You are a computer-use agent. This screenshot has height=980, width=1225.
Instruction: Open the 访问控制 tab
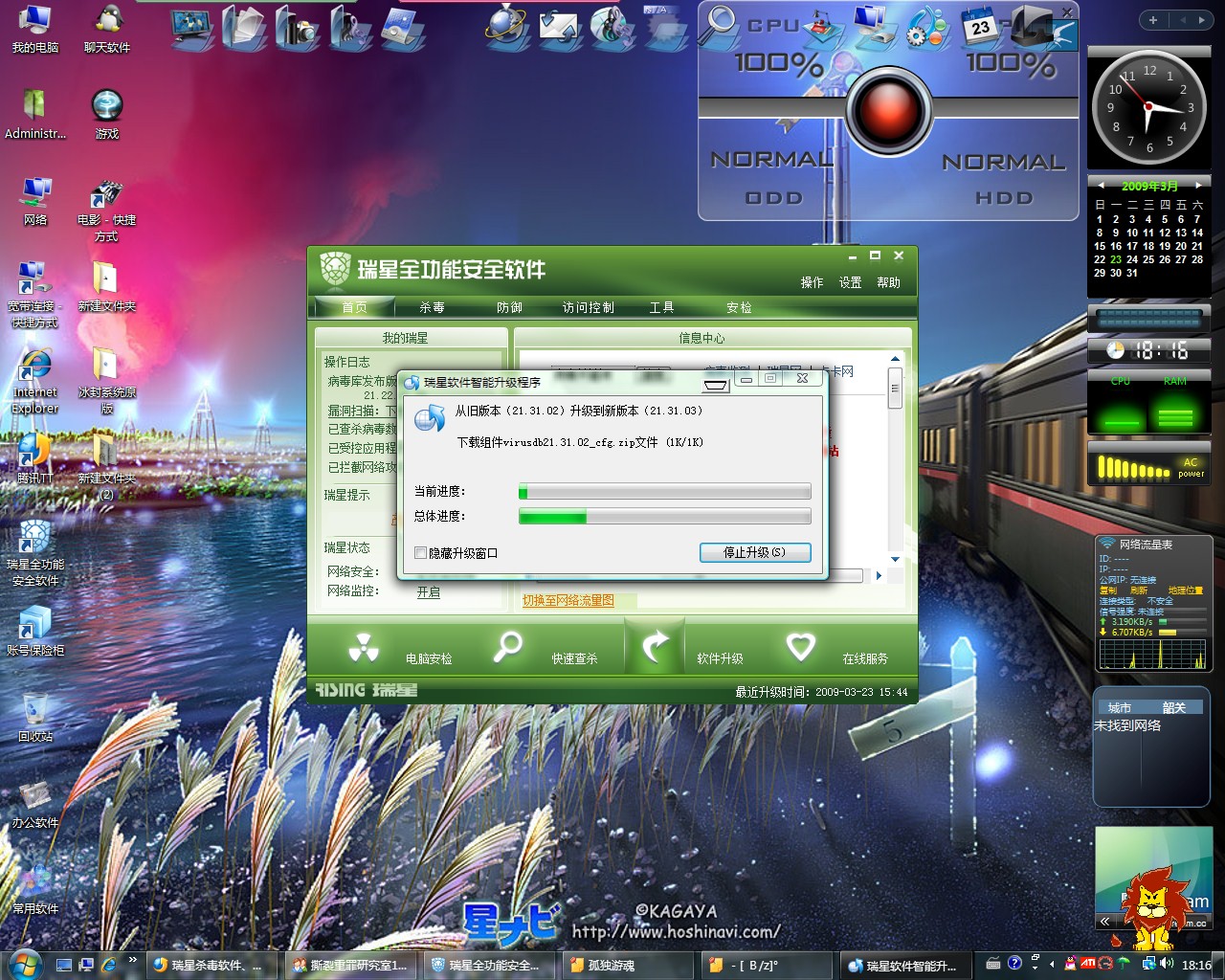pyautogui.click(x=588, y=307)
